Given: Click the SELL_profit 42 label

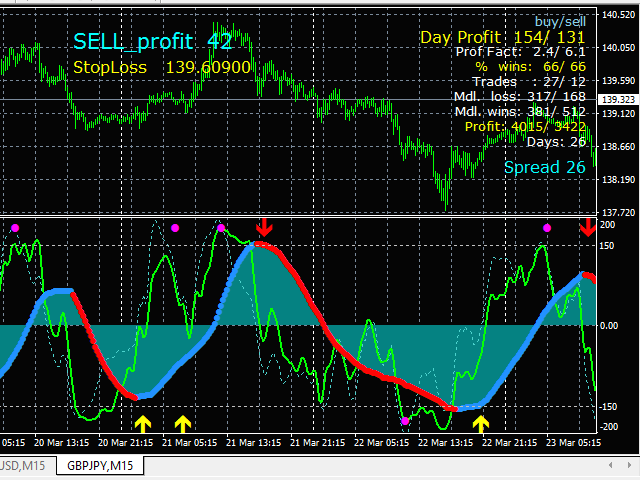Looking at the screenshot, I should [153, 41].
